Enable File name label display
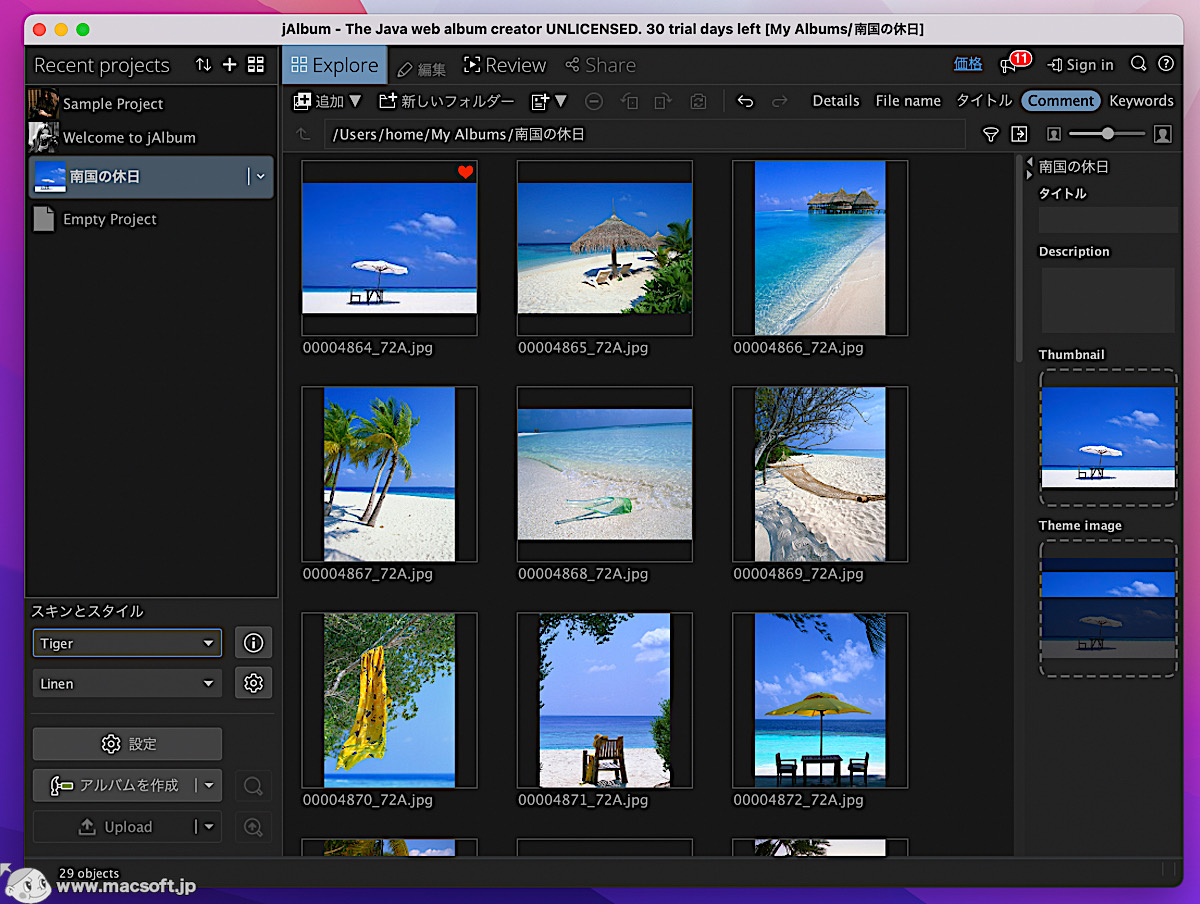Screen dimensions: 1200x904 coord(907,100)
